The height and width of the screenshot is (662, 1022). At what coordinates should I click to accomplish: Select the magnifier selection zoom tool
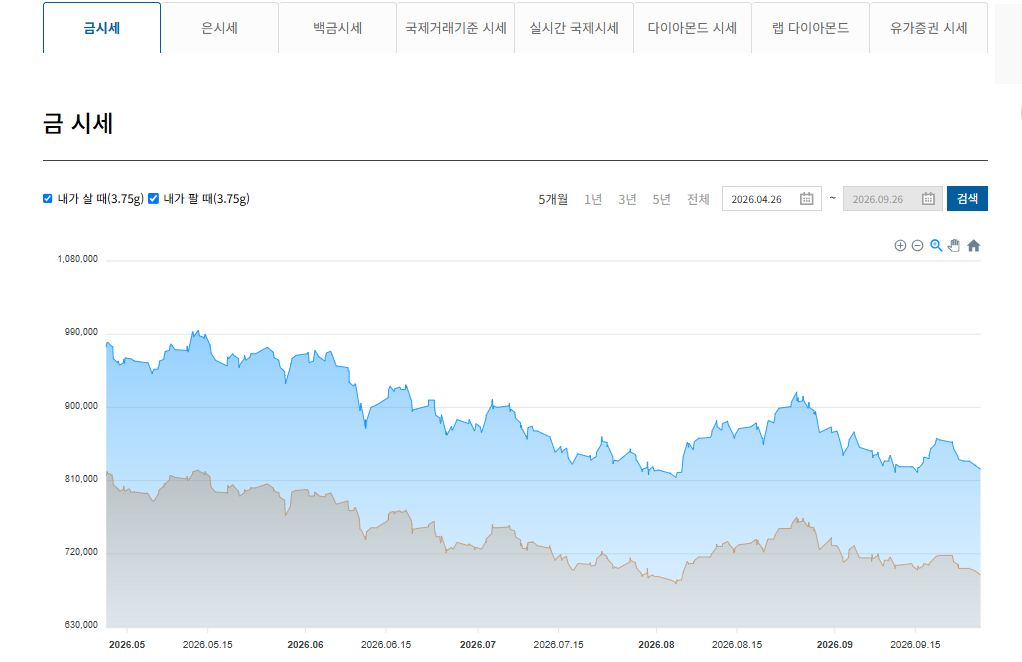tap(936, 246)
